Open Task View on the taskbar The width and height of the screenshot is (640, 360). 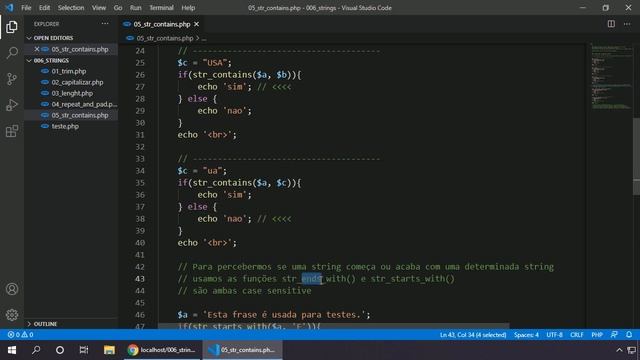coord(84,350)
